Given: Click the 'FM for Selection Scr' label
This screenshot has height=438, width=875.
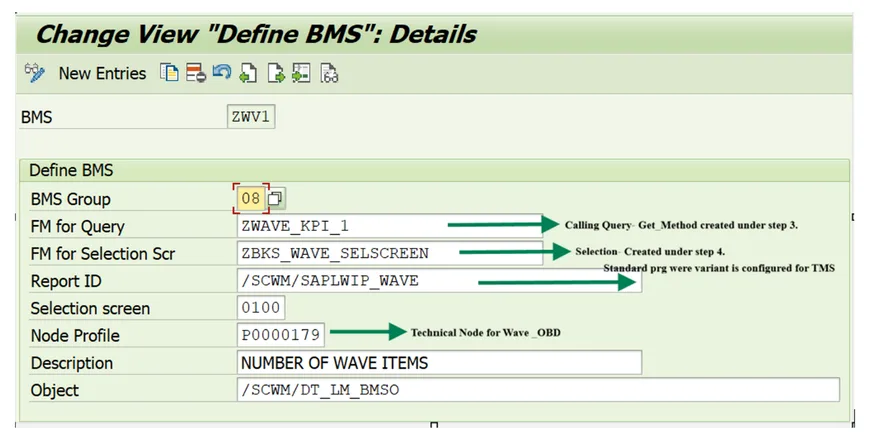Looking at the screenshot, I should click(x=103, y=254).
